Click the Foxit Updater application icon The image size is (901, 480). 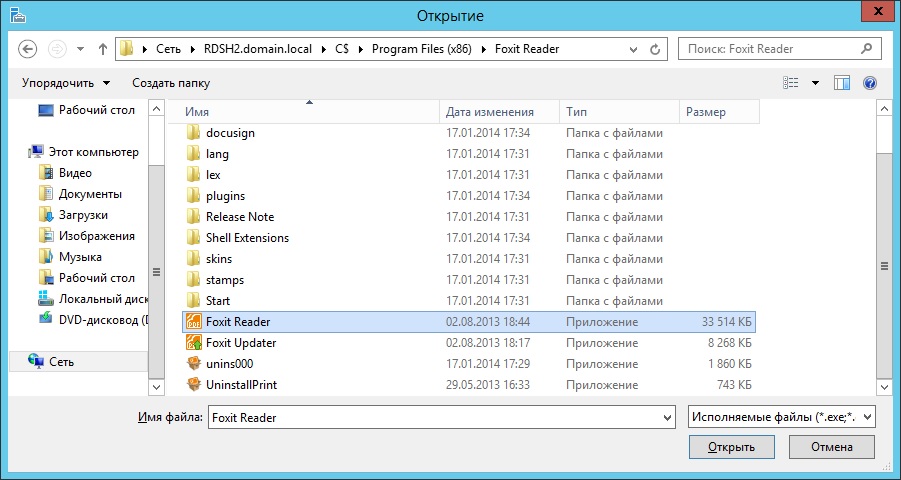(x=194, y=343)
